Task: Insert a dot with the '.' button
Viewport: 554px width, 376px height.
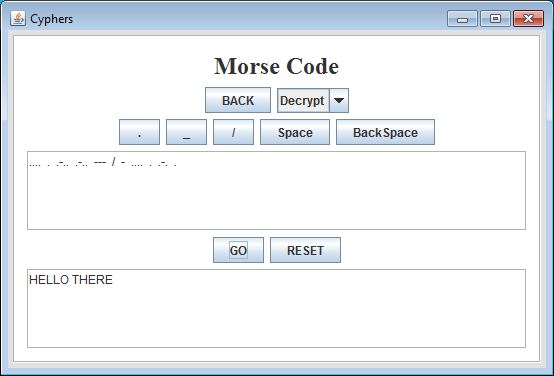Action: coord(140,132)
